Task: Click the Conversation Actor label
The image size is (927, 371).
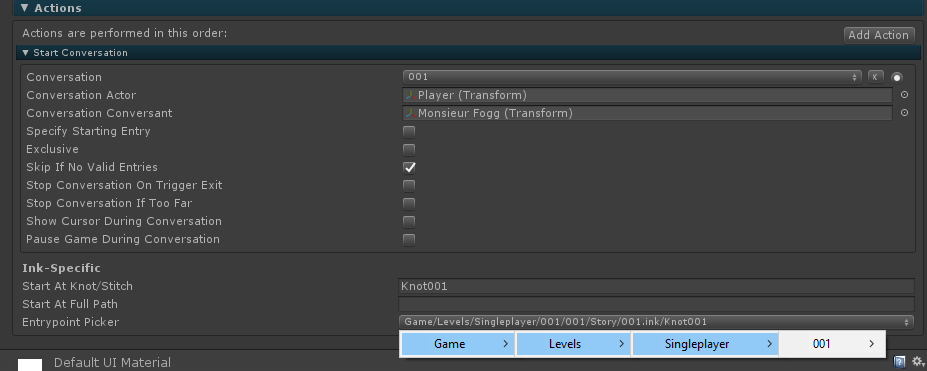Action: coord(81,95)
